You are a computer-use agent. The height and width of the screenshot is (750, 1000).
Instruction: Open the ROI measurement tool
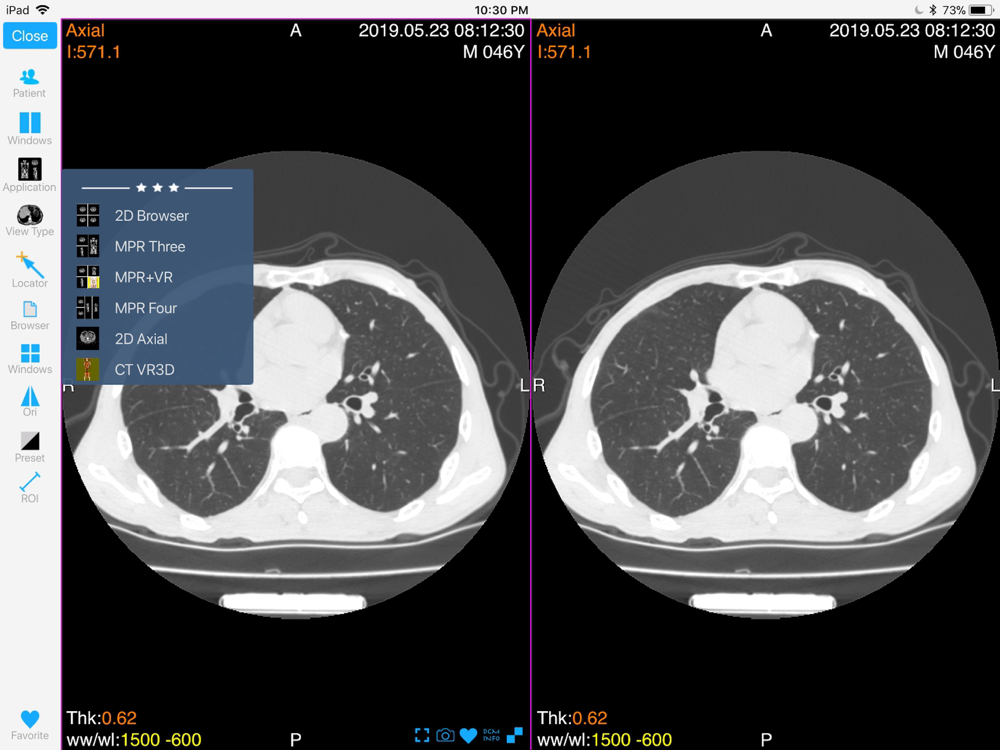click(29, 488)
